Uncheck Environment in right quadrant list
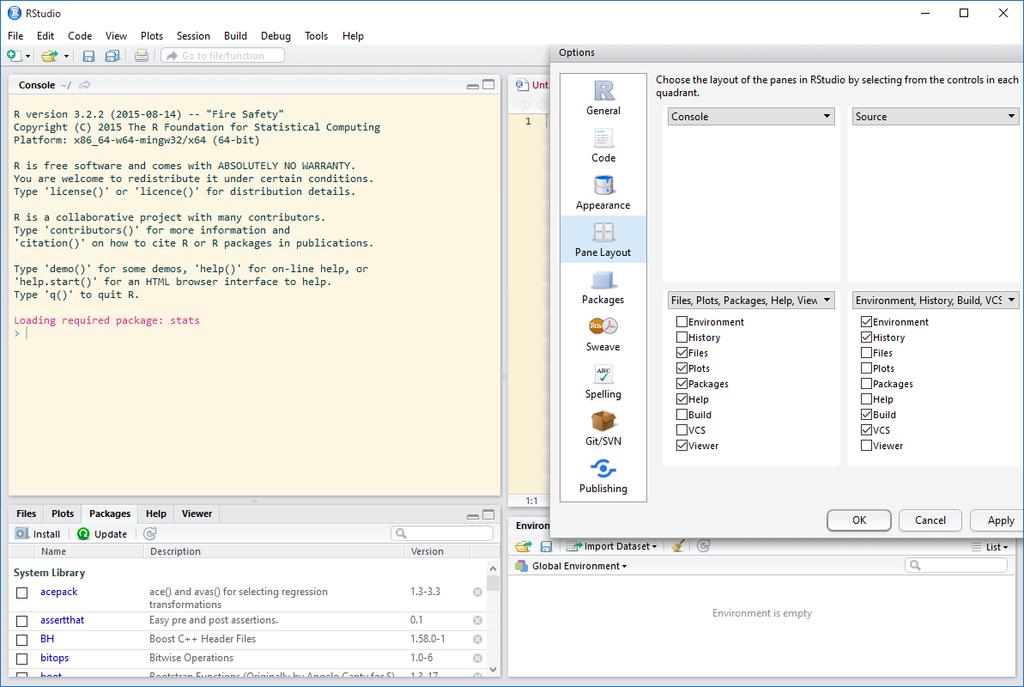Viewport: 1024px width, 687px height. (x=867, y=322)
